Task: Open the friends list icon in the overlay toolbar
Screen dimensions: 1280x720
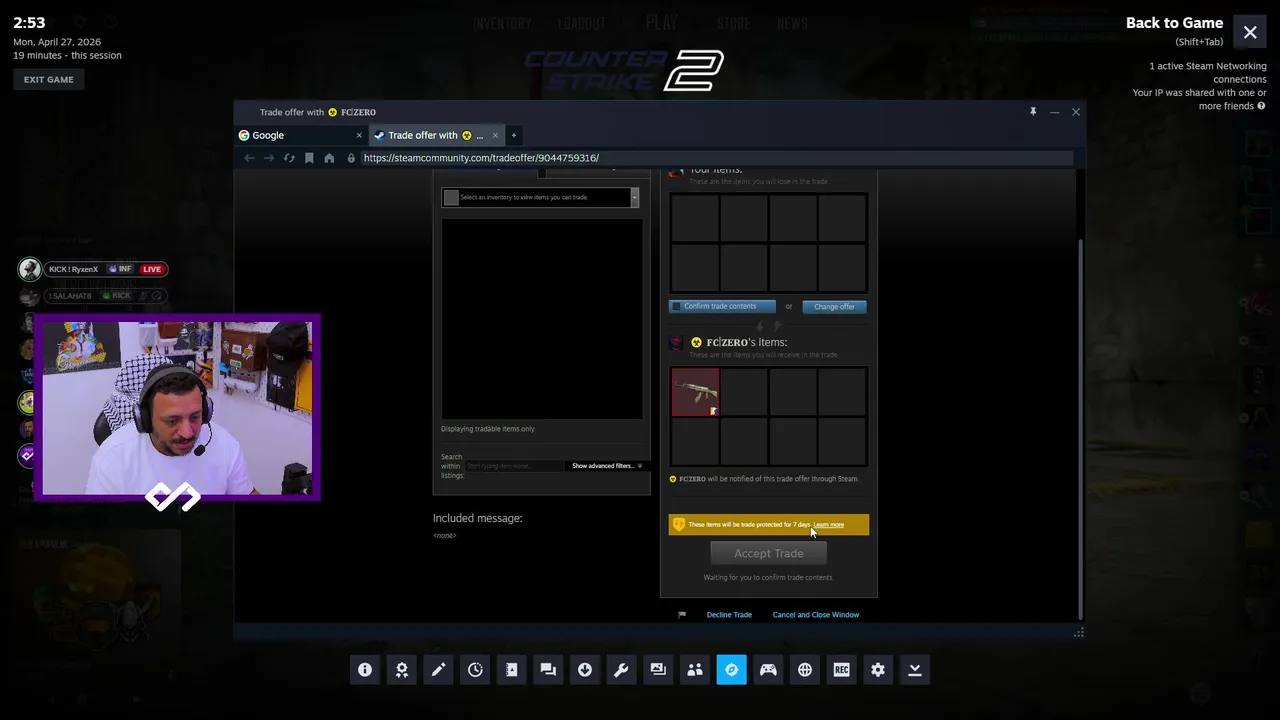Action: [x=695, y=670]
